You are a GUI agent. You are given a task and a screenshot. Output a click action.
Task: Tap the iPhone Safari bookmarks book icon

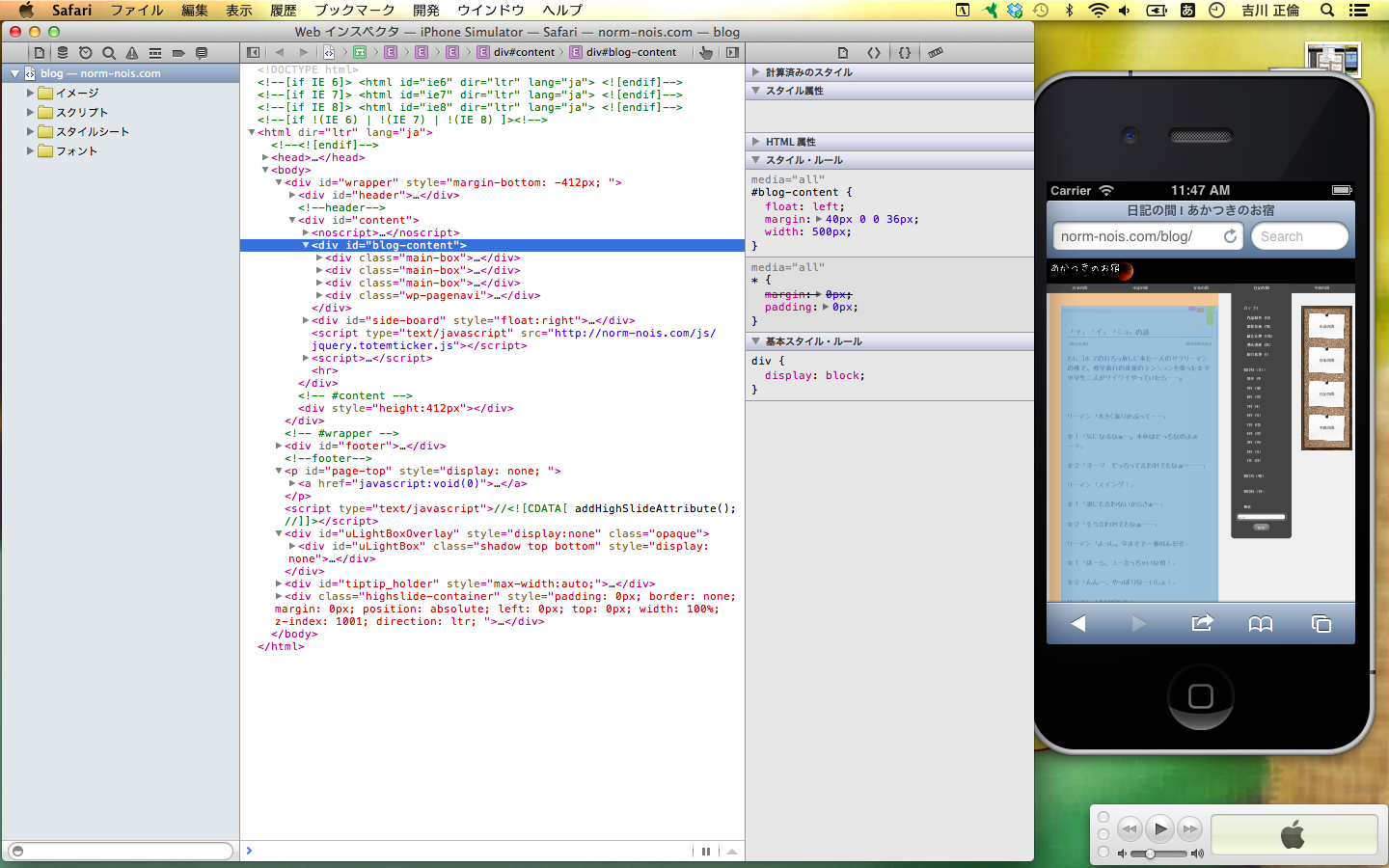[x=1261, y=624]
